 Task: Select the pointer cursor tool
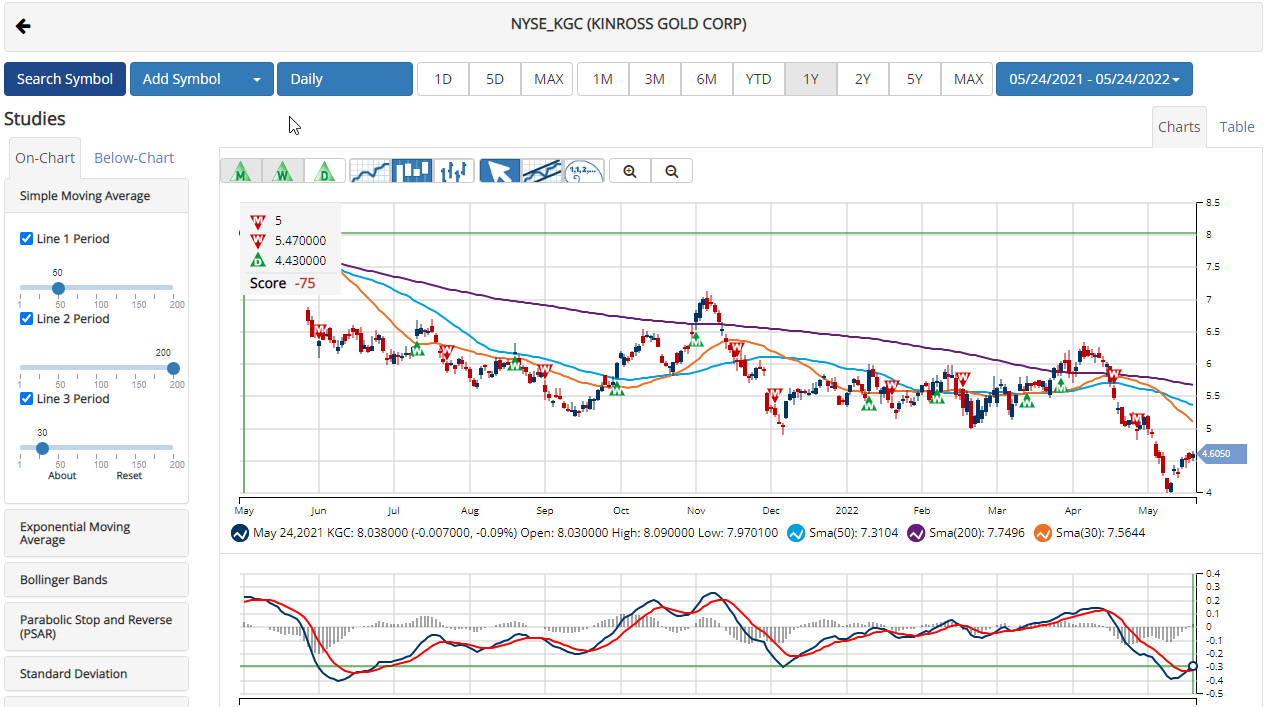point(500,171)
